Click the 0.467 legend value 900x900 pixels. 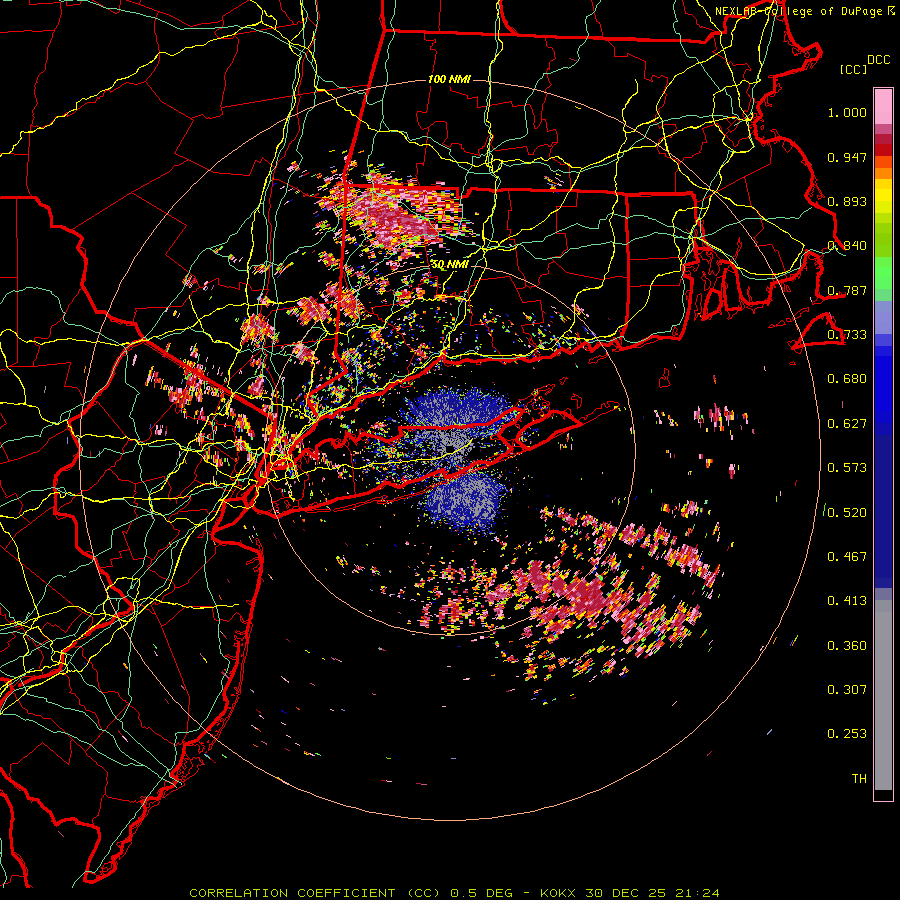(x=847, y=557)
